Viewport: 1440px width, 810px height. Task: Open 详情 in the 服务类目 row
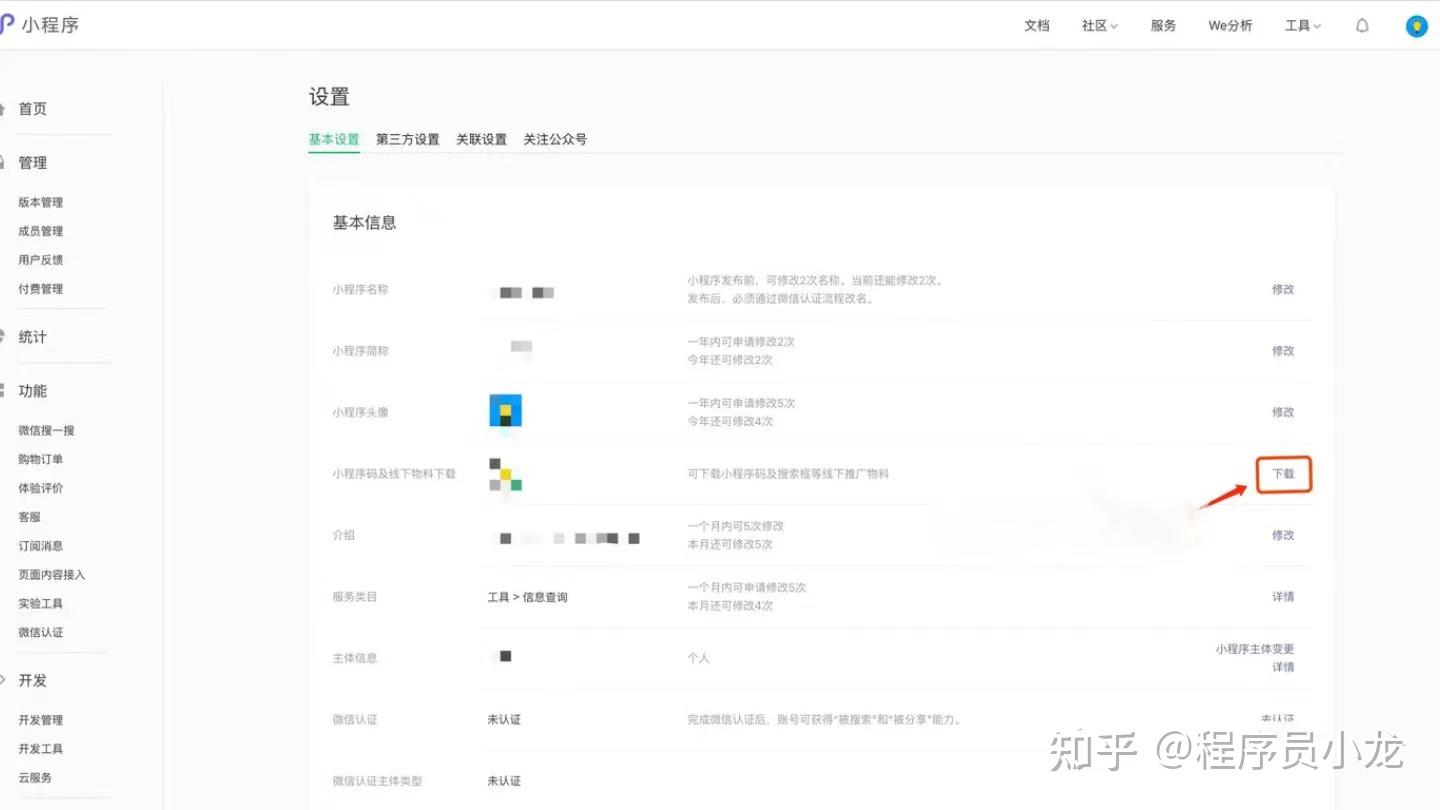click(1283, 597)
